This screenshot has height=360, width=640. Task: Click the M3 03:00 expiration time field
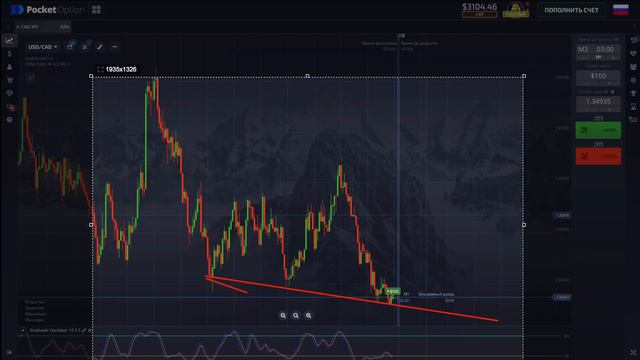pyautogui.click(x=598, y=52)
